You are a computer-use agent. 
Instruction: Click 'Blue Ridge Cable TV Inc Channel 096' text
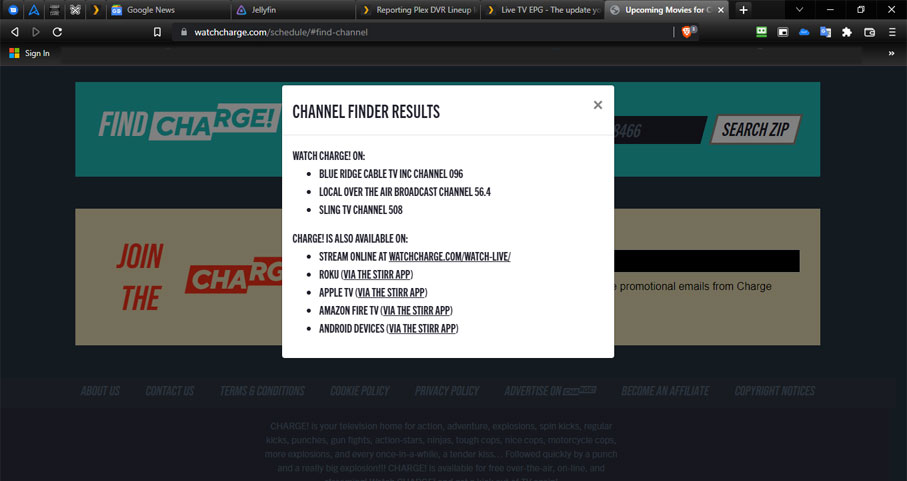[x=391, y=174]
